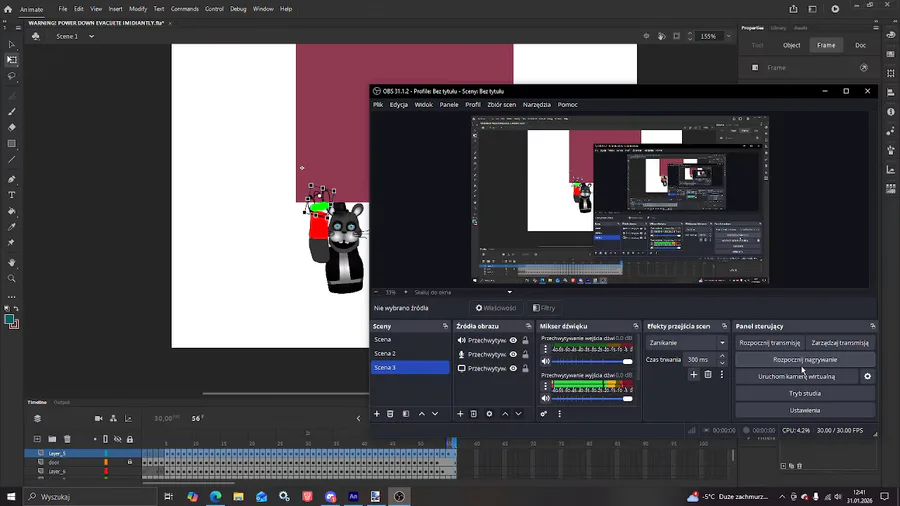The image size is (900, 506).
Task: Select the Free Transform tool
Action: tap(11, 60)
